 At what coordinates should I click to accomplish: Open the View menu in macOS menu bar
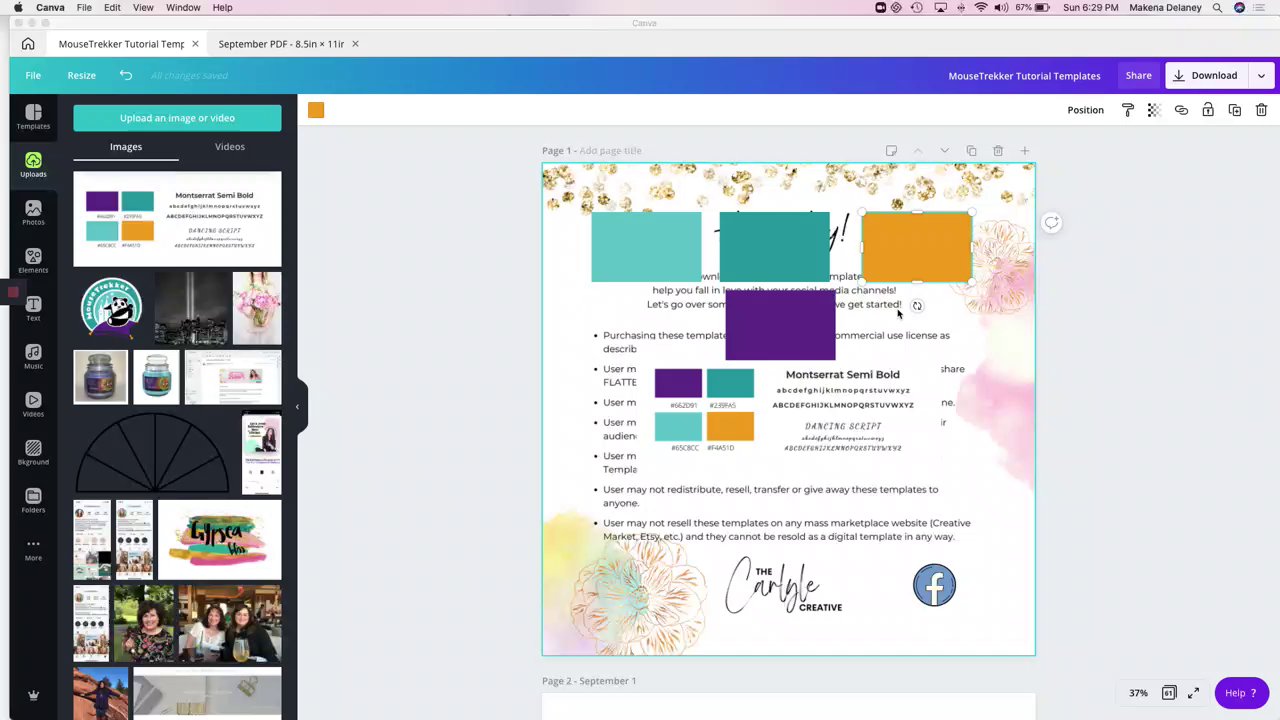[143, 8]
